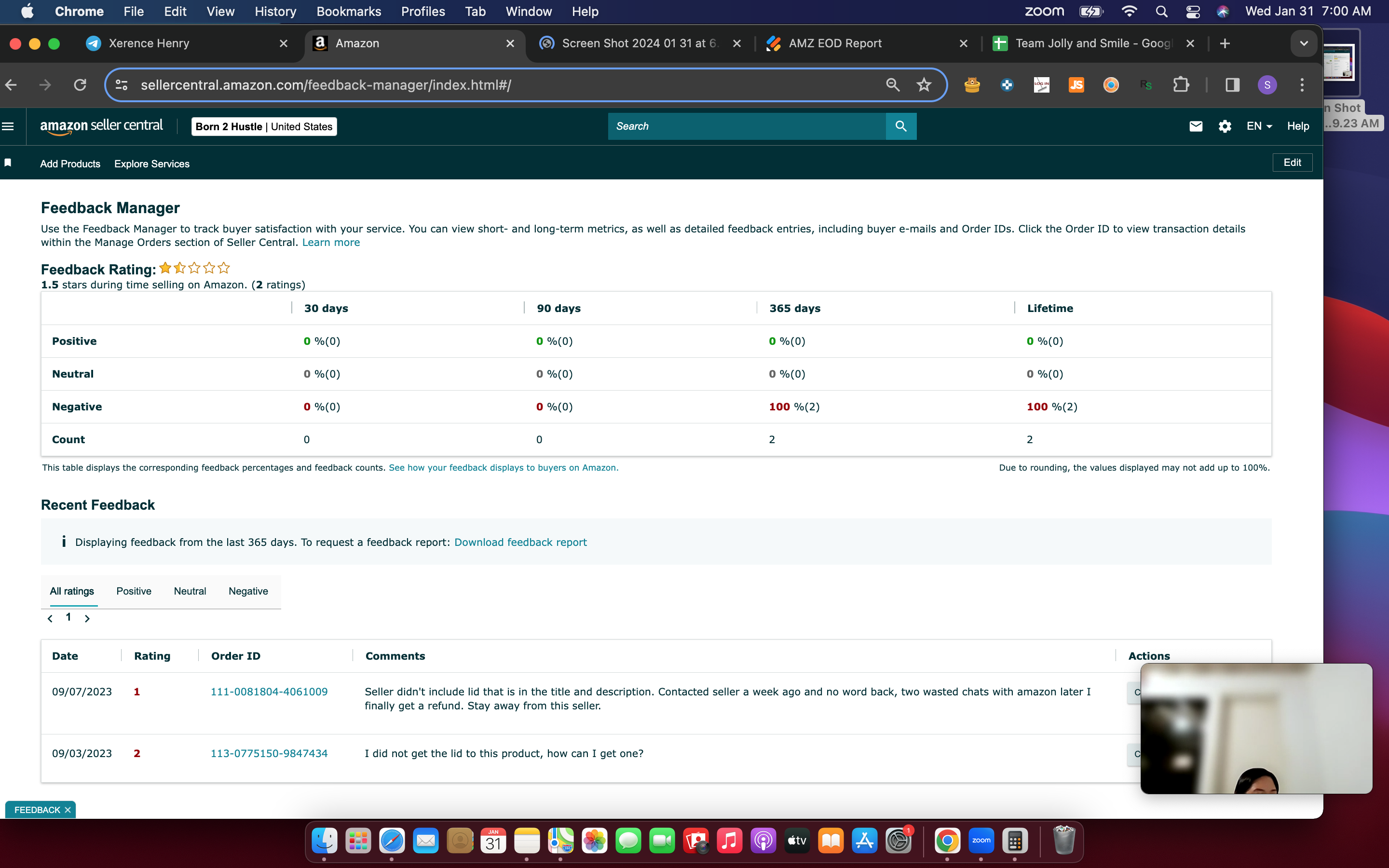Click the 365 days Negative 100 %(2) value
The height and width of the screenshot is (868, 1389).
point(794,407)
